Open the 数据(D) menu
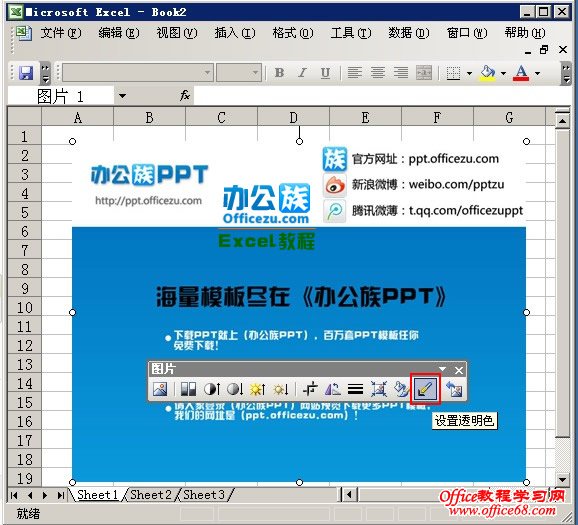The width and height of the screenshot is (578, 525). [409, 33]
